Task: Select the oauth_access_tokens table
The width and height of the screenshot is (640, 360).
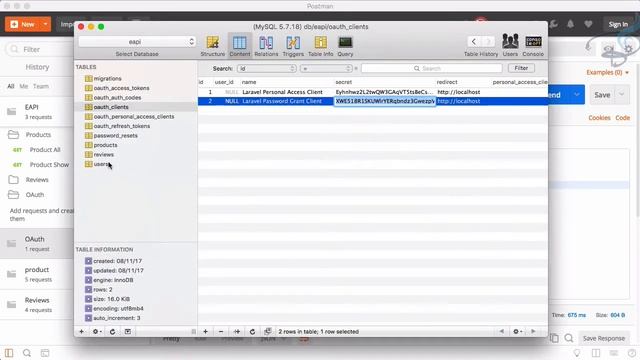Action: pos(121,88)
